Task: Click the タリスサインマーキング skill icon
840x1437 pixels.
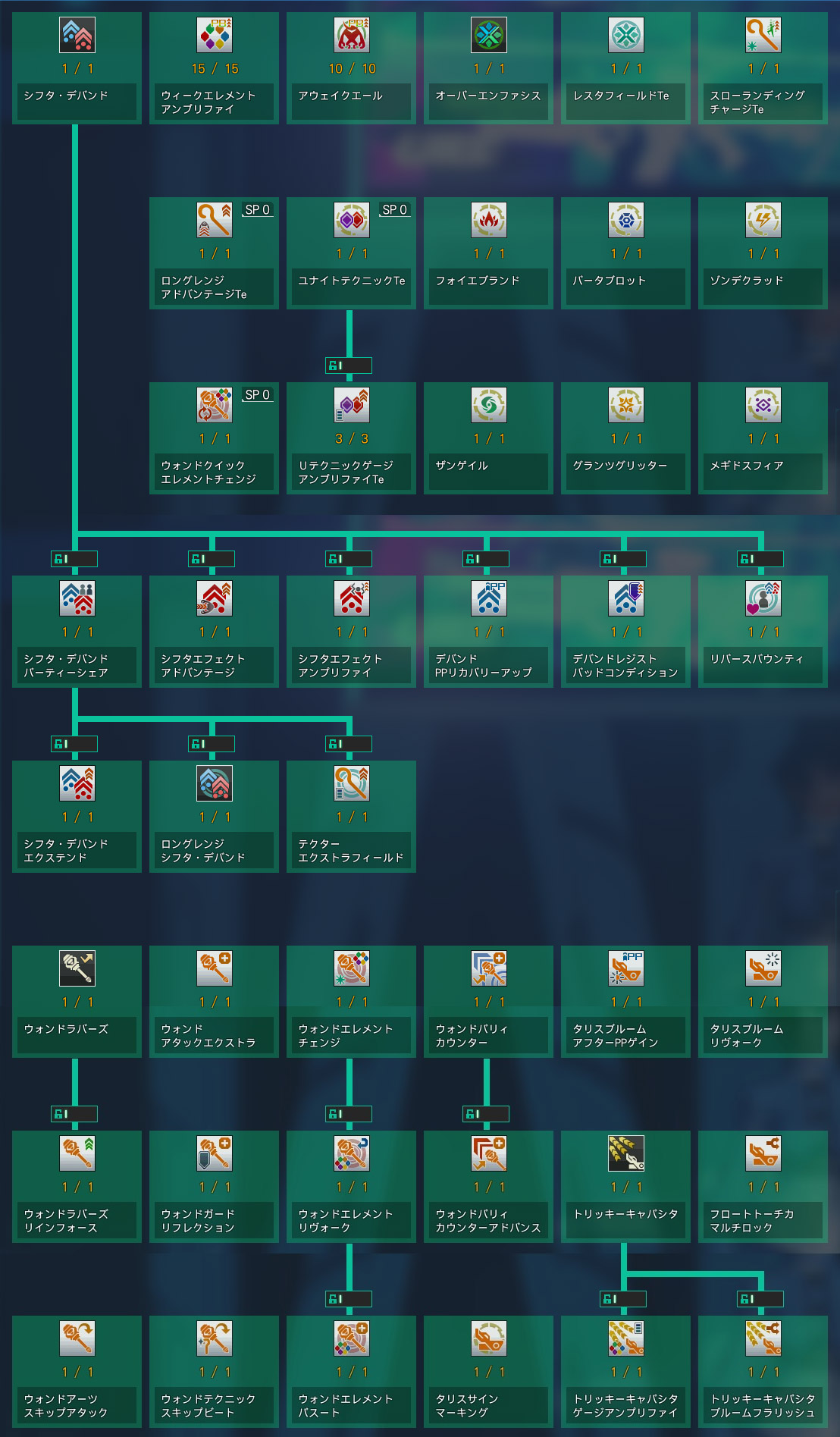Action: (489, 1338)
